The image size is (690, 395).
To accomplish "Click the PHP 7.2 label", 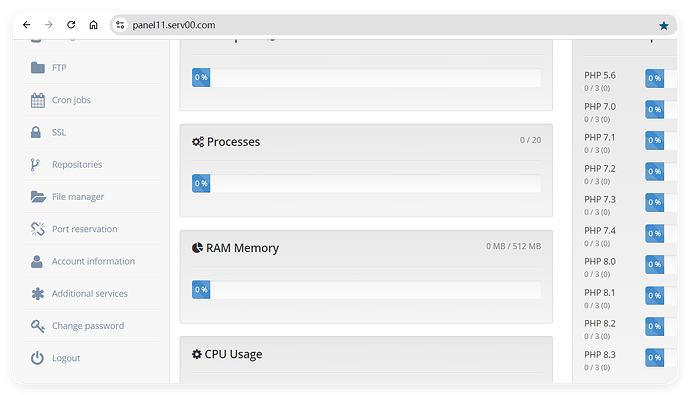I will [600, 168].
